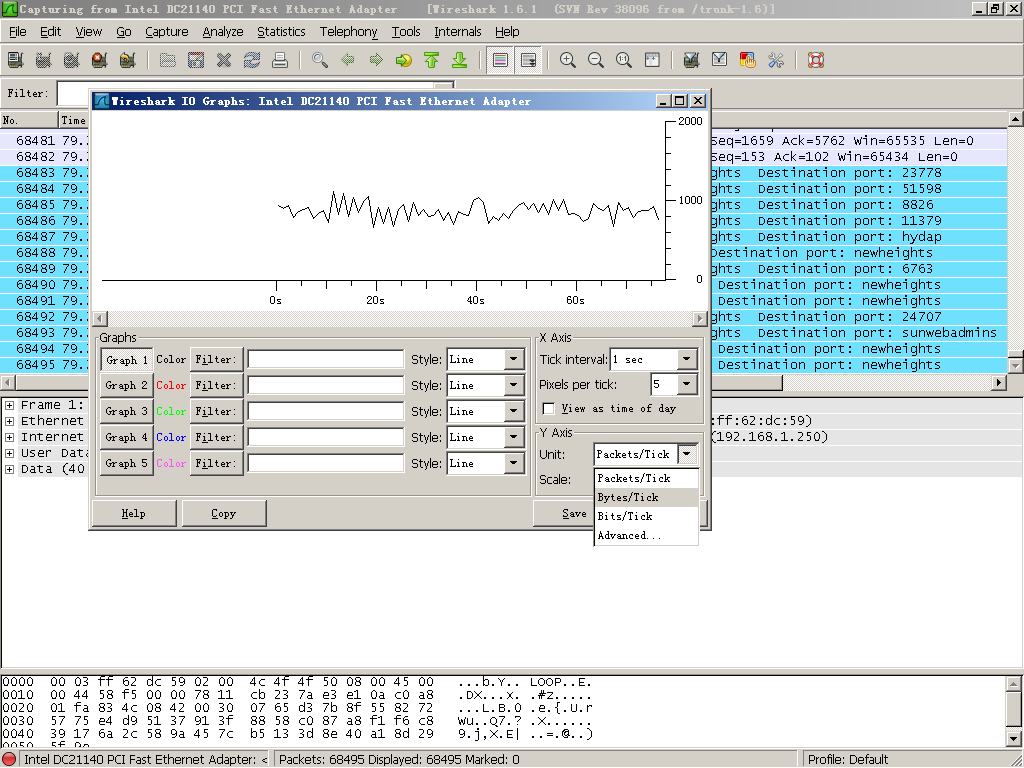This screenshot has height=768, width=1024.
Task: Stop the running capture icon
Action: pos(99,60)
